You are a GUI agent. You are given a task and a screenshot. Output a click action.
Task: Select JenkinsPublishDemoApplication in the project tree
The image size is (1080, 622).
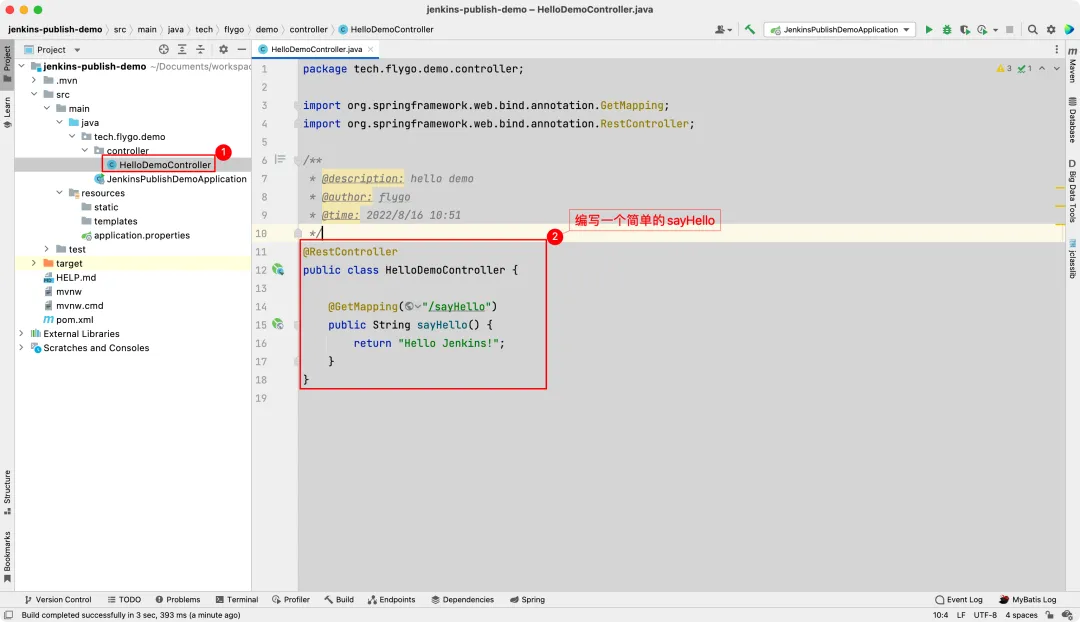coord(176,179)
